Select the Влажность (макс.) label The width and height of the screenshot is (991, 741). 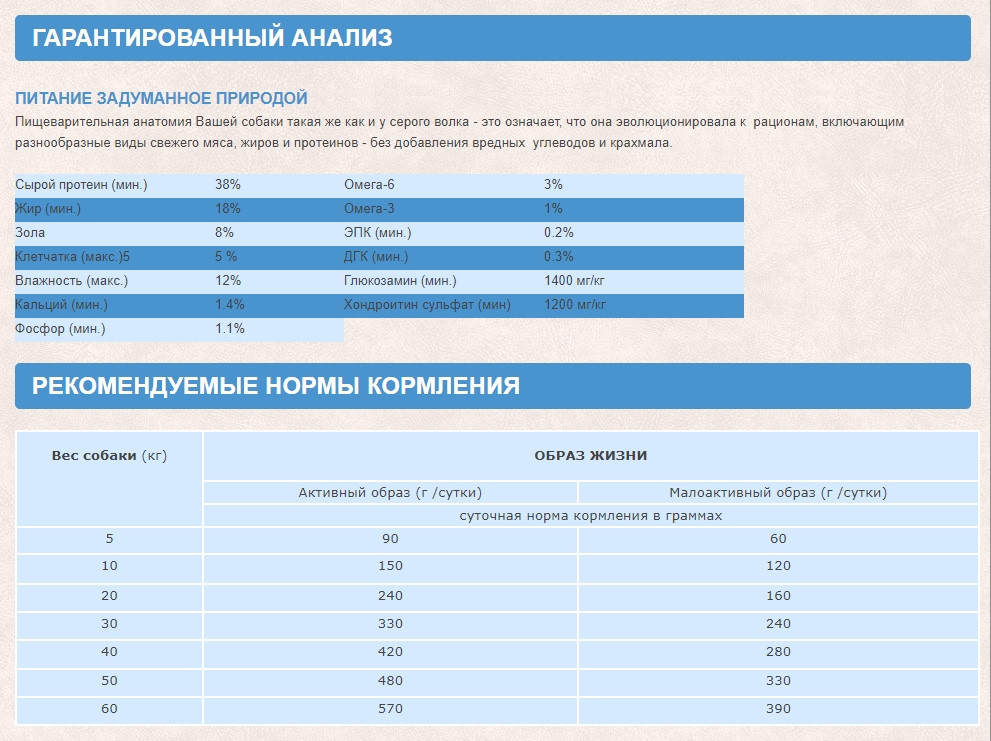(71, 281)
